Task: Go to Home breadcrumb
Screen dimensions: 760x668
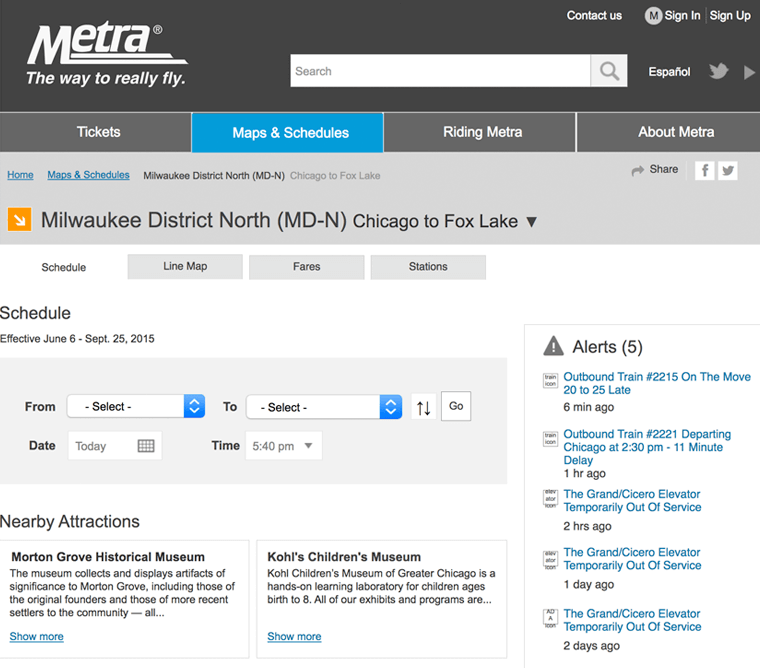Action: tap(20, 175)
